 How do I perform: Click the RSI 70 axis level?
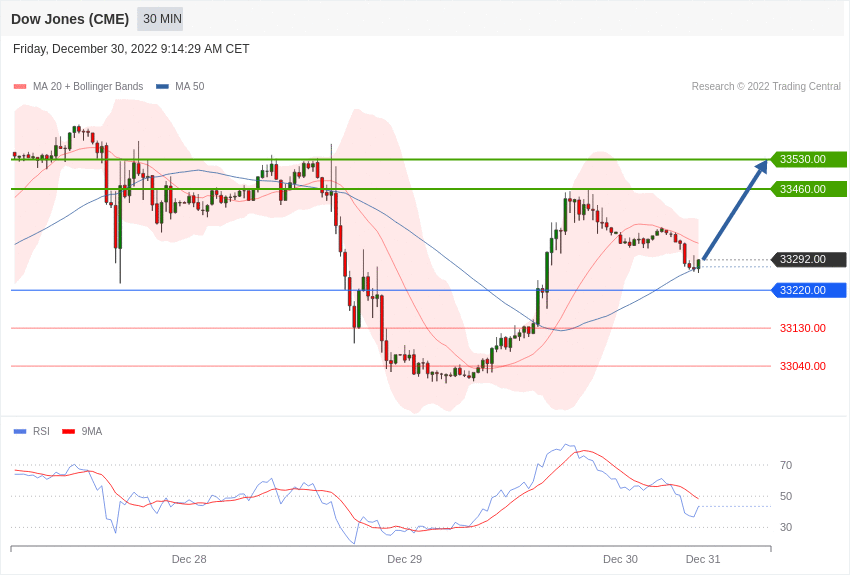point(786,465)
